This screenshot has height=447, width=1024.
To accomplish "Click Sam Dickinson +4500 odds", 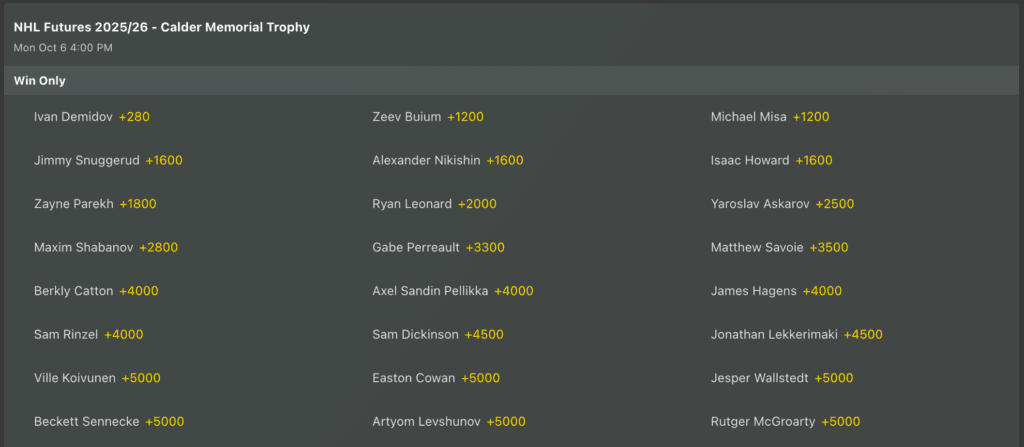I will 484,334.
